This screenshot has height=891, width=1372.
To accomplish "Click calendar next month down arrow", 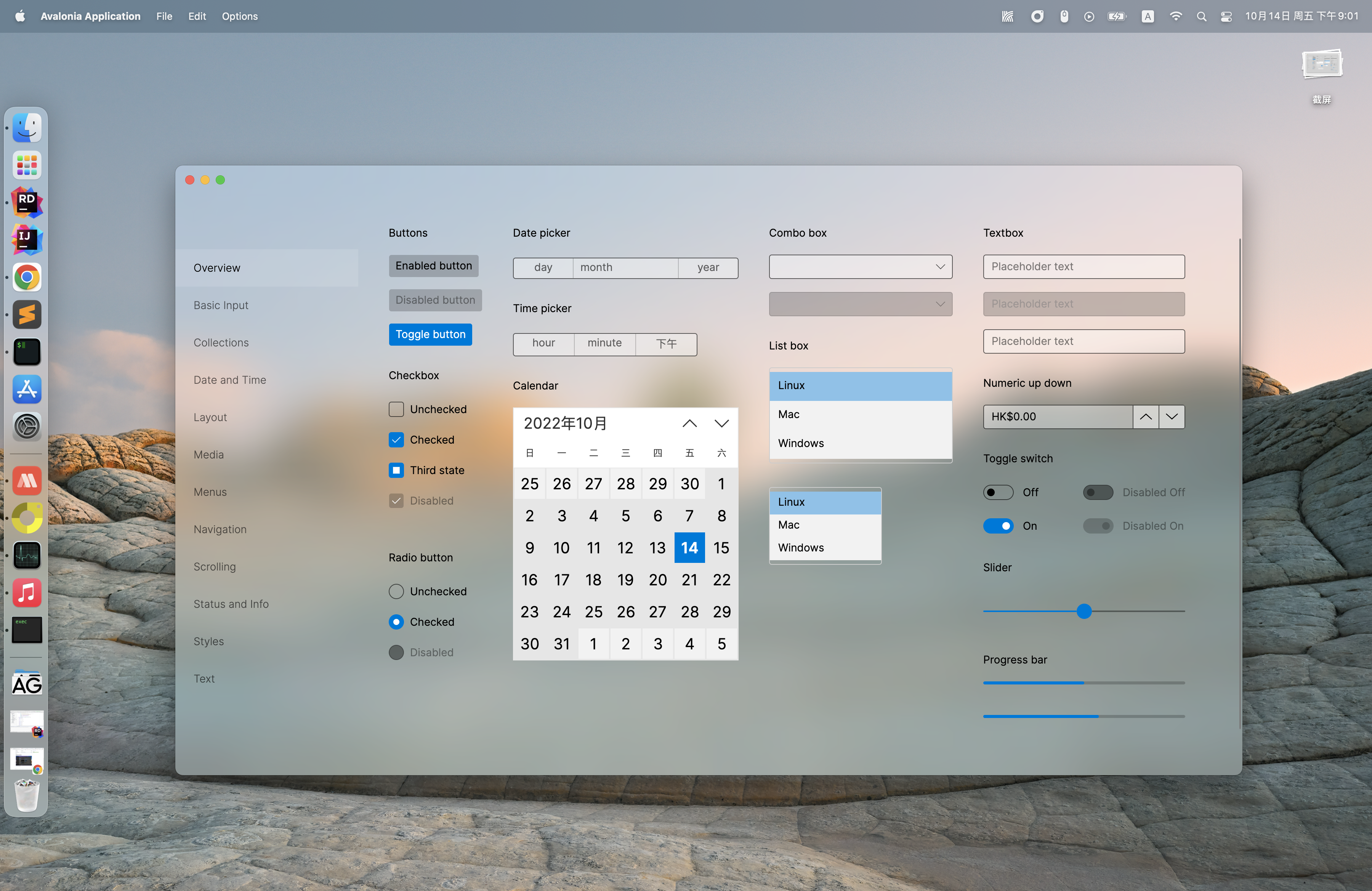I will coord(721,424).
